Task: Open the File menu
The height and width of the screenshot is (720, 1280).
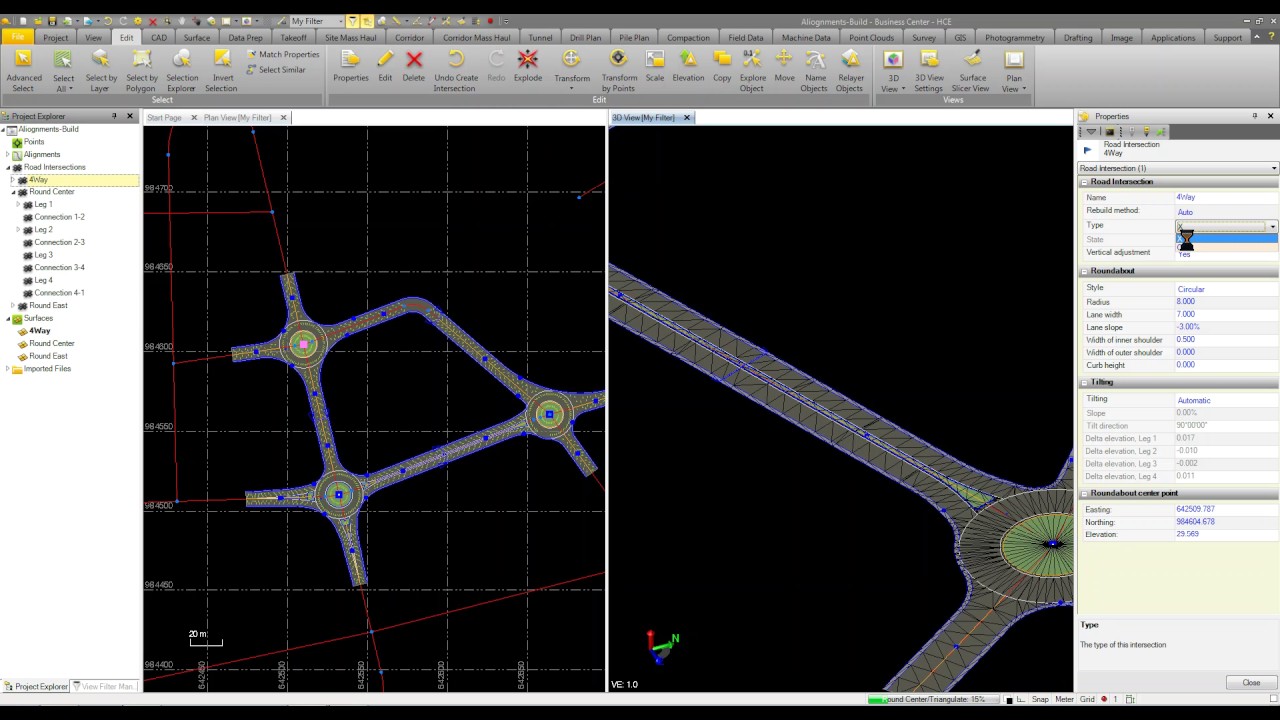Action: point(17,37)
